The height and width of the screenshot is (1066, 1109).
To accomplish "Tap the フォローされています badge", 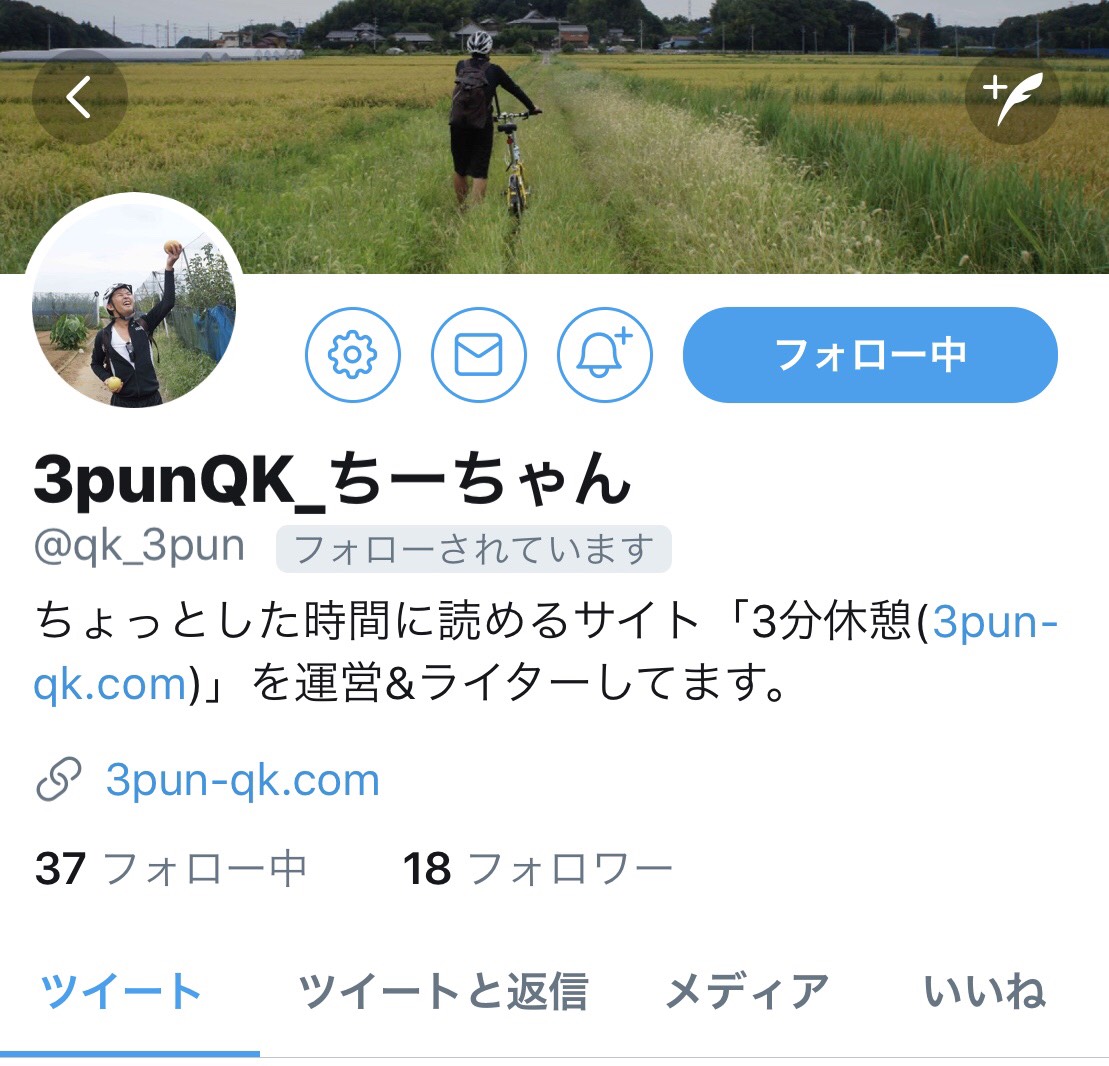I will point(474,549).
